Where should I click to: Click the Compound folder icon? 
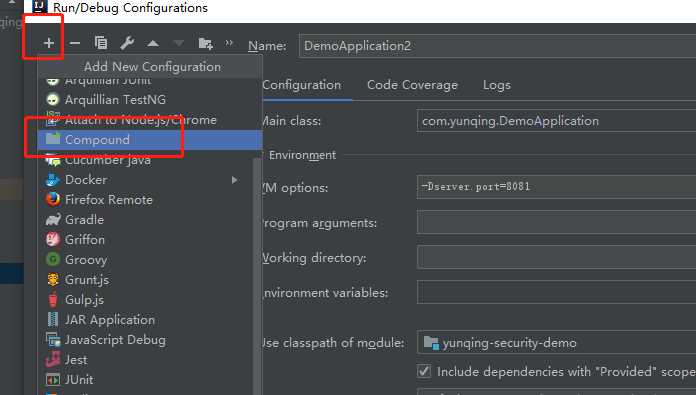[x=53, y=139]
